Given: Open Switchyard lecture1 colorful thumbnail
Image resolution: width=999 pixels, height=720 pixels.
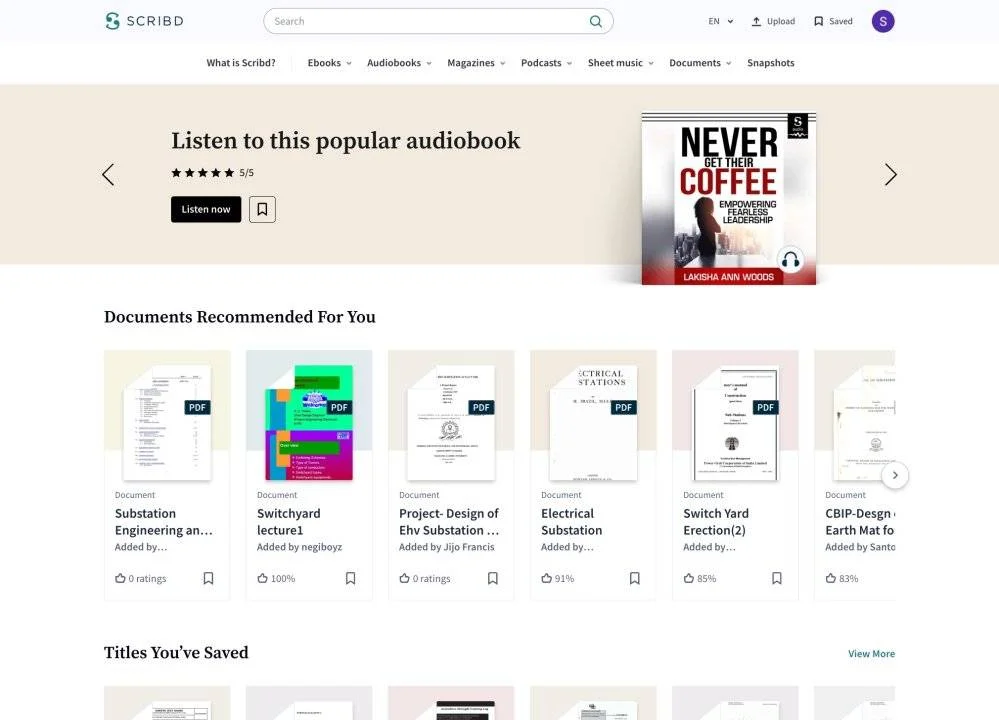Looking at the screenshot, I should 309,423.
